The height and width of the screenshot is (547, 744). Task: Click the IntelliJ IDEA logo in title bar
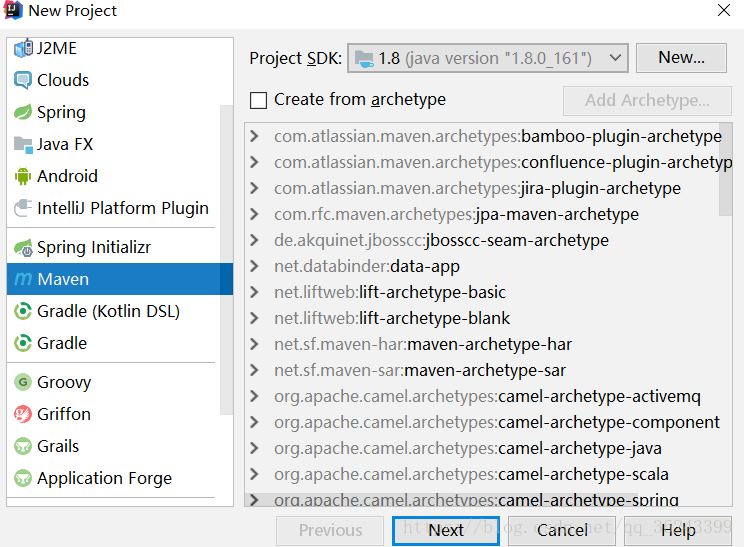[13, 10]
